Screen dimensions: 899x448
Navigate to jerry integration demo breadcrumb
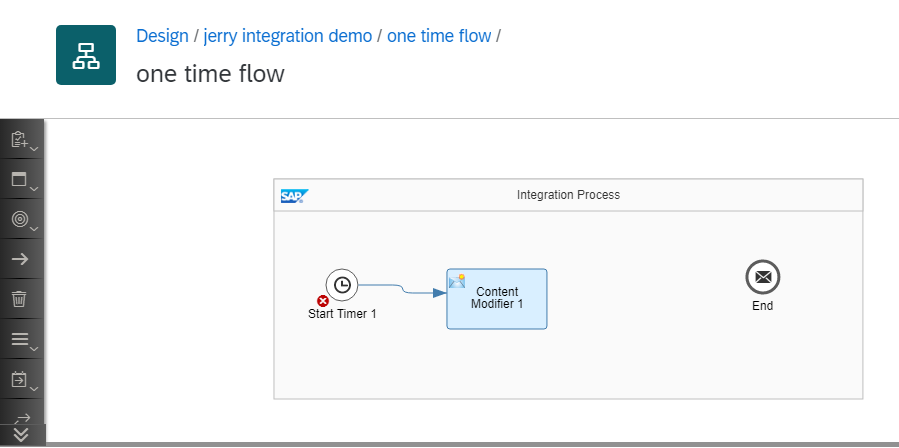coord(288,36)
